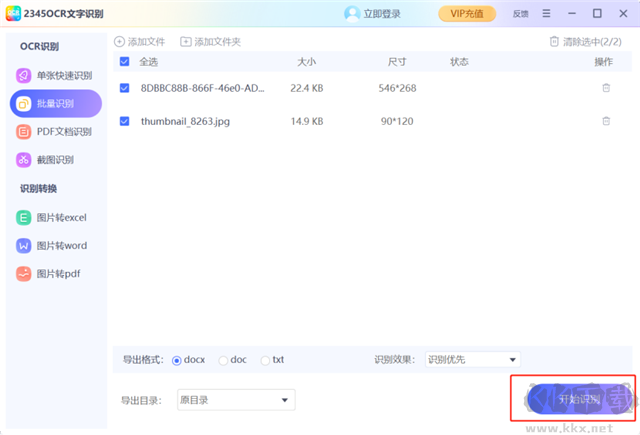Click the 尺寸 column header
Screen dimensions: 640x435
point(397,62)
